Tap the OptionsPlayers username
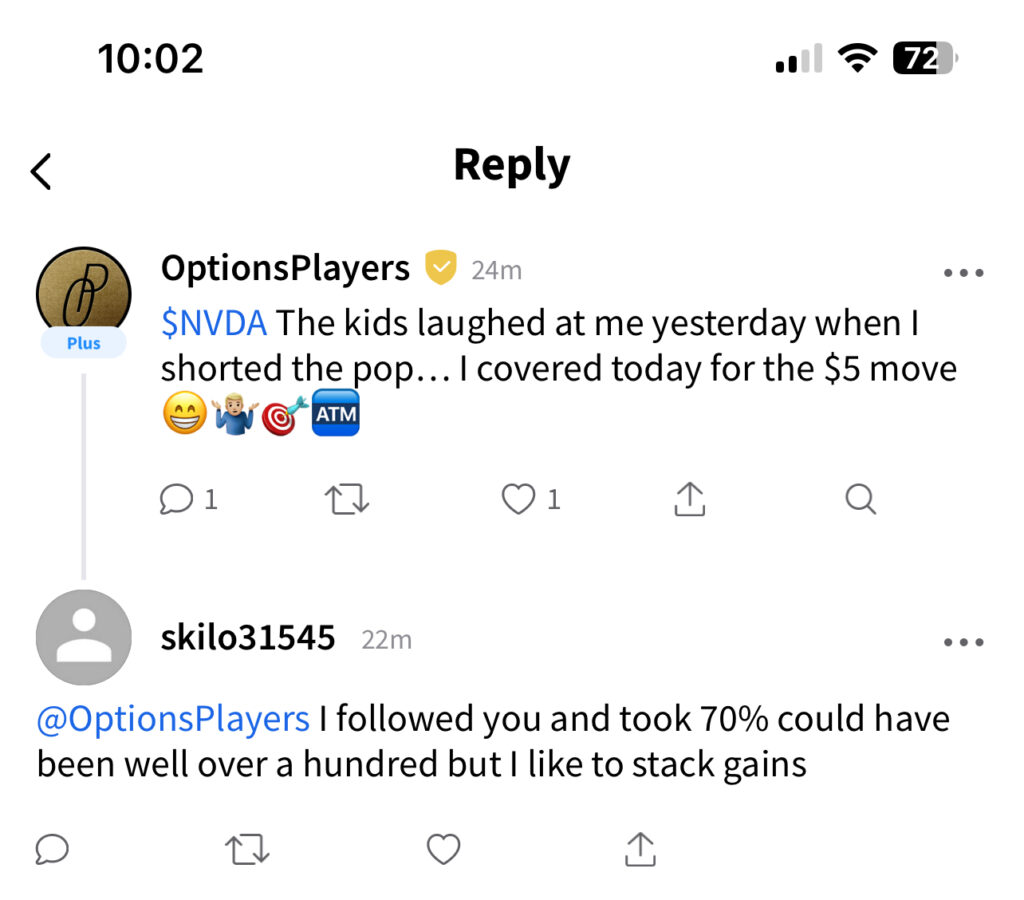1024x900 pixels. tap(285, 269)
